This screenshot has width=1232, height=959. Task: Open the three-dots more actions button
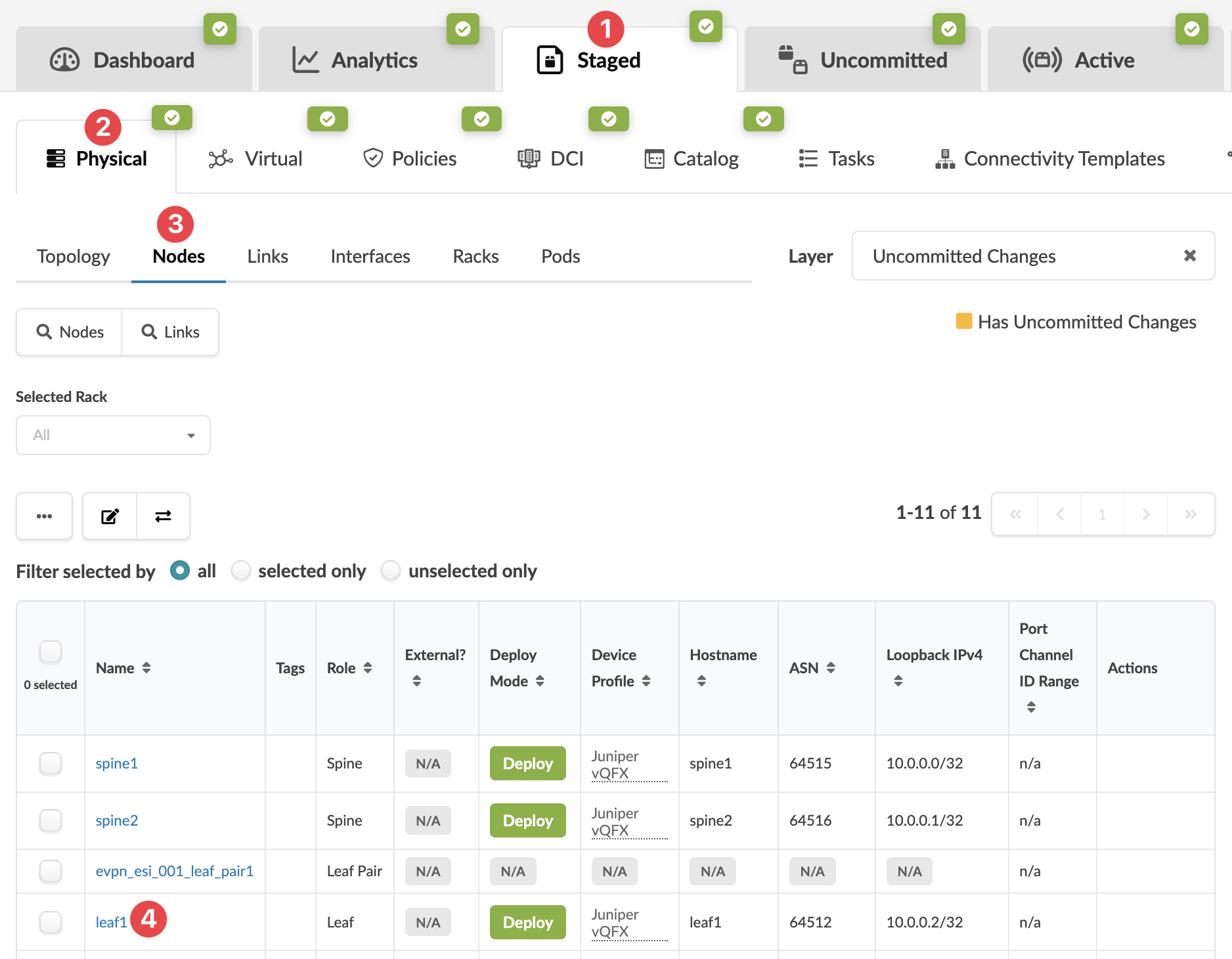click(44, 516)
